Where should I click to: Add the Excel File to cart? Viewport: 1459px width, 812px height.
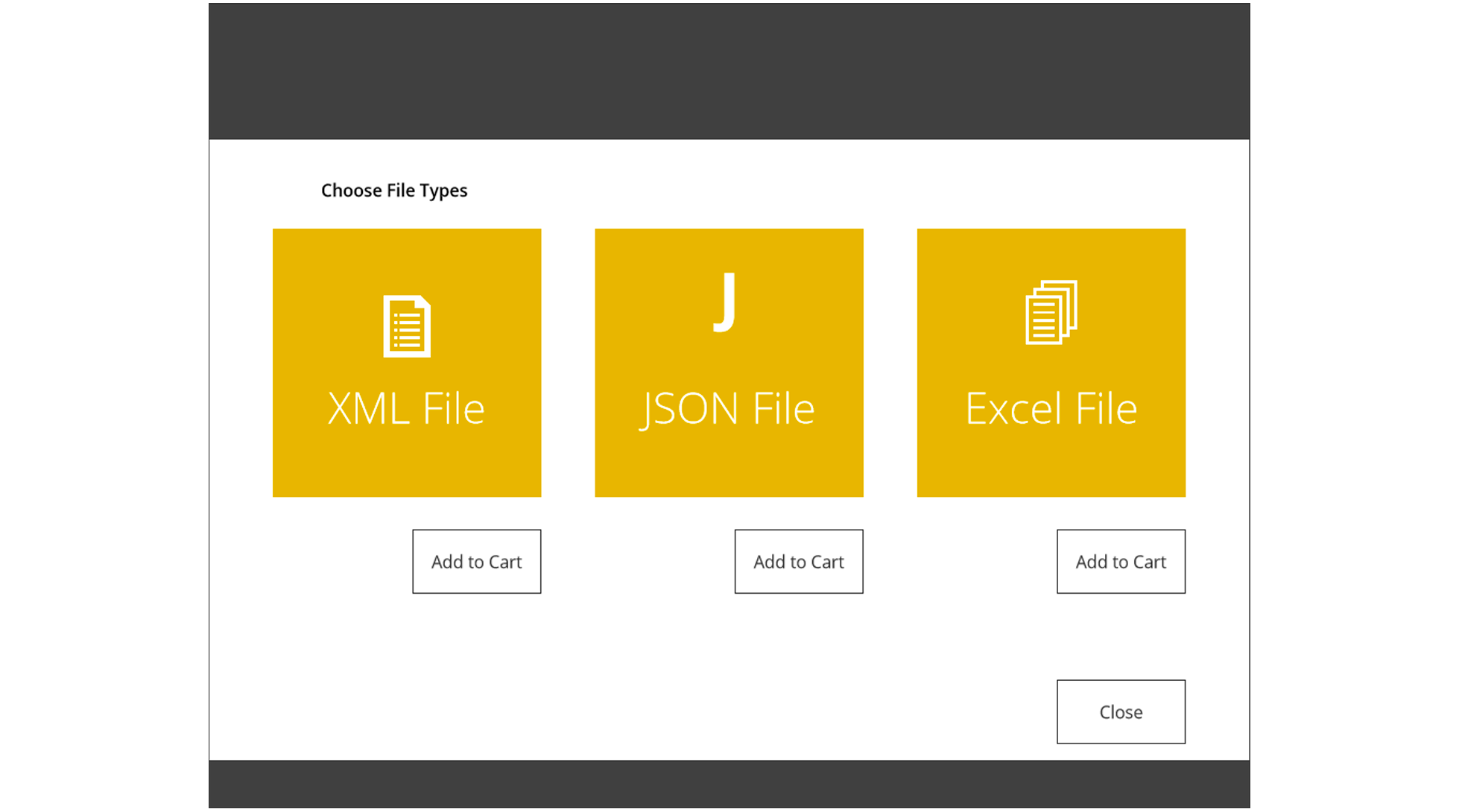(1120, 562)
